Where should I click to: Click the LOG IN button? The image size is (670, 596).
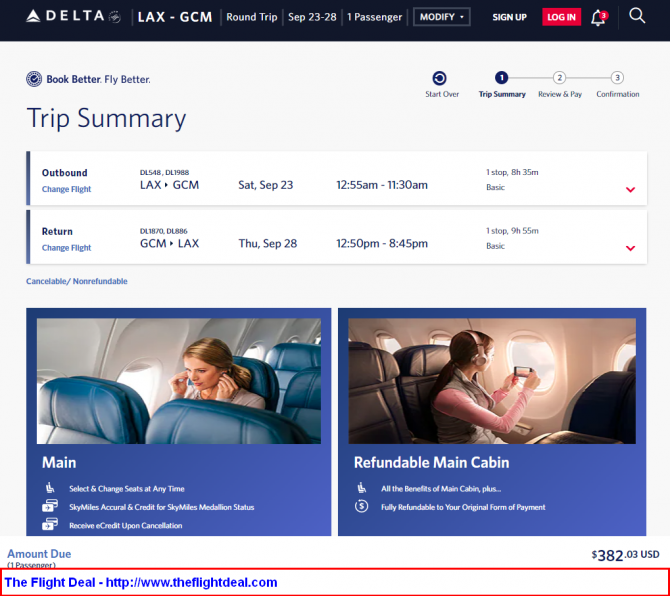pos(561,17)
